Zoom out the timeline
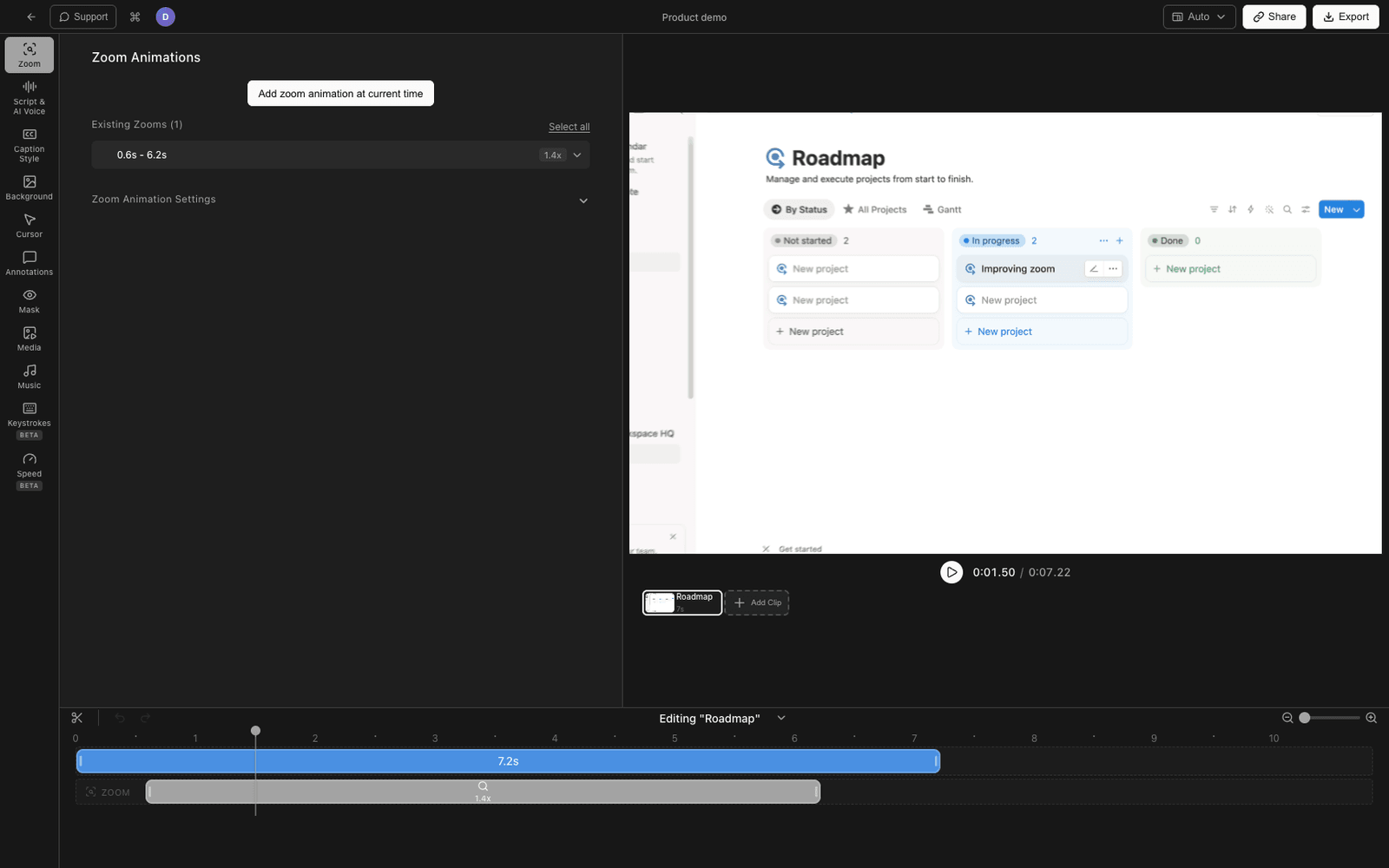Viewport: 1389px width, 868px height. (1287, 718)
